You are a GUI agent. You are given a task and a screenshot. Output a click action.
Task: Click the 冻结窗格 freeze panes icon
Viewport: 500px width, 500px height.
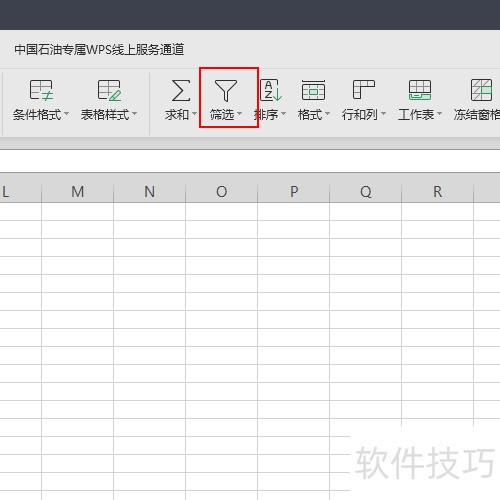tap(481, 90)
